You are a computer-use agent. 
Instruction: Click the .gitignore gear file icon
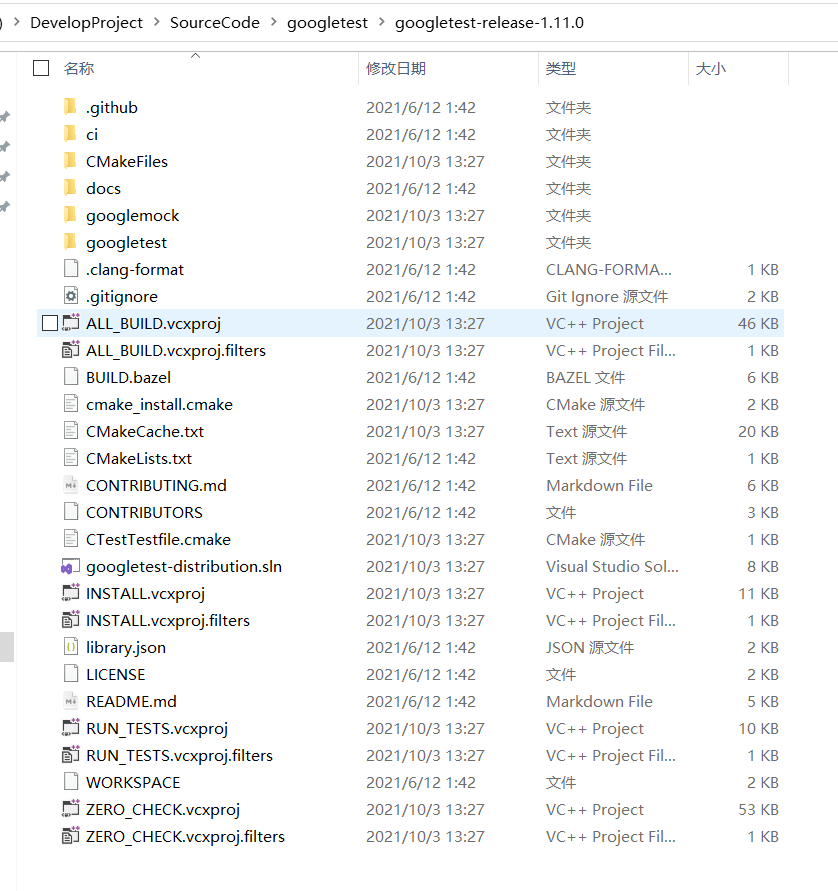(70, 296)
